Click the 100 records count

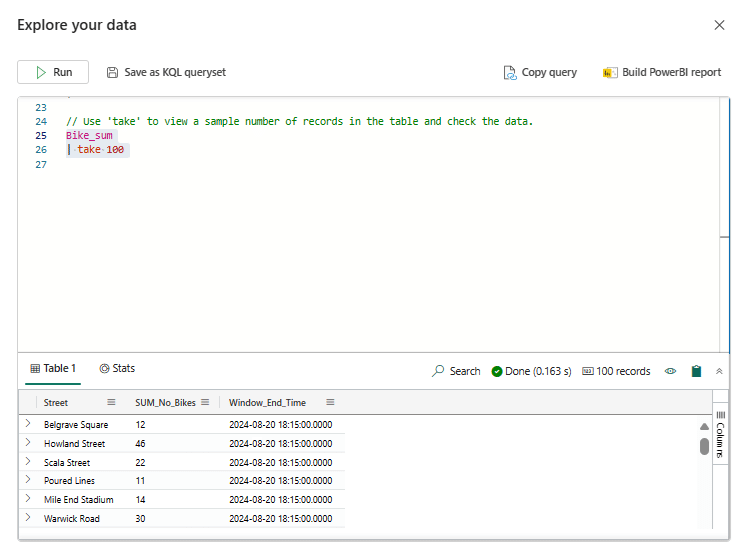616,371
